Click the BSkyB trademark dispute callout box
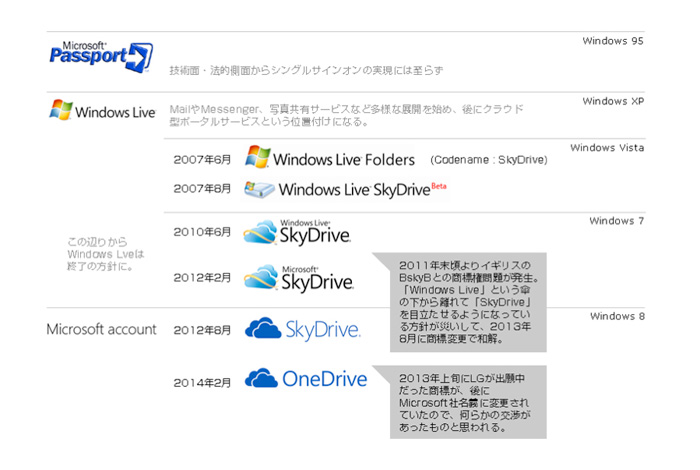The height and width of the screenshot is (470, 700). 468,302
